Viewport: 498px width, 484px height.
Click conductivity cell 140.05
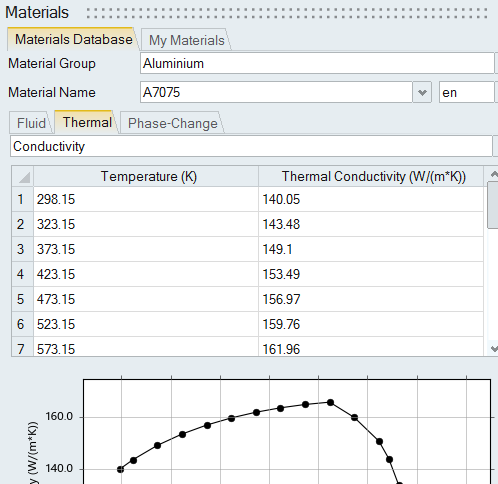pos(371,199)
